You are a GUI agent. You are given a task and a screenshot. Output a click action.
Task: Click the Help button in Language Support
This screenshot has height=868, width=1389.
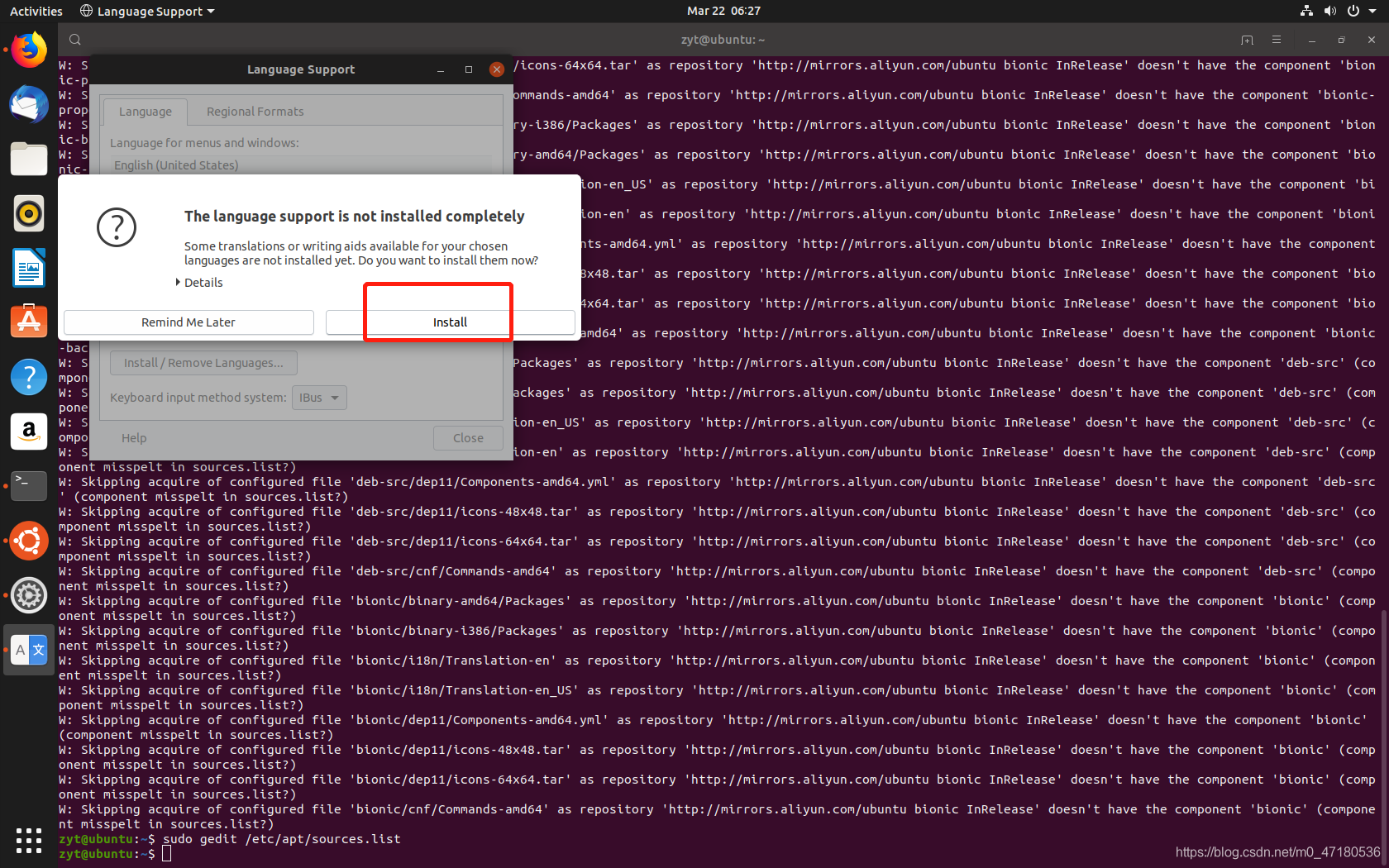click(x=134, y=438)
